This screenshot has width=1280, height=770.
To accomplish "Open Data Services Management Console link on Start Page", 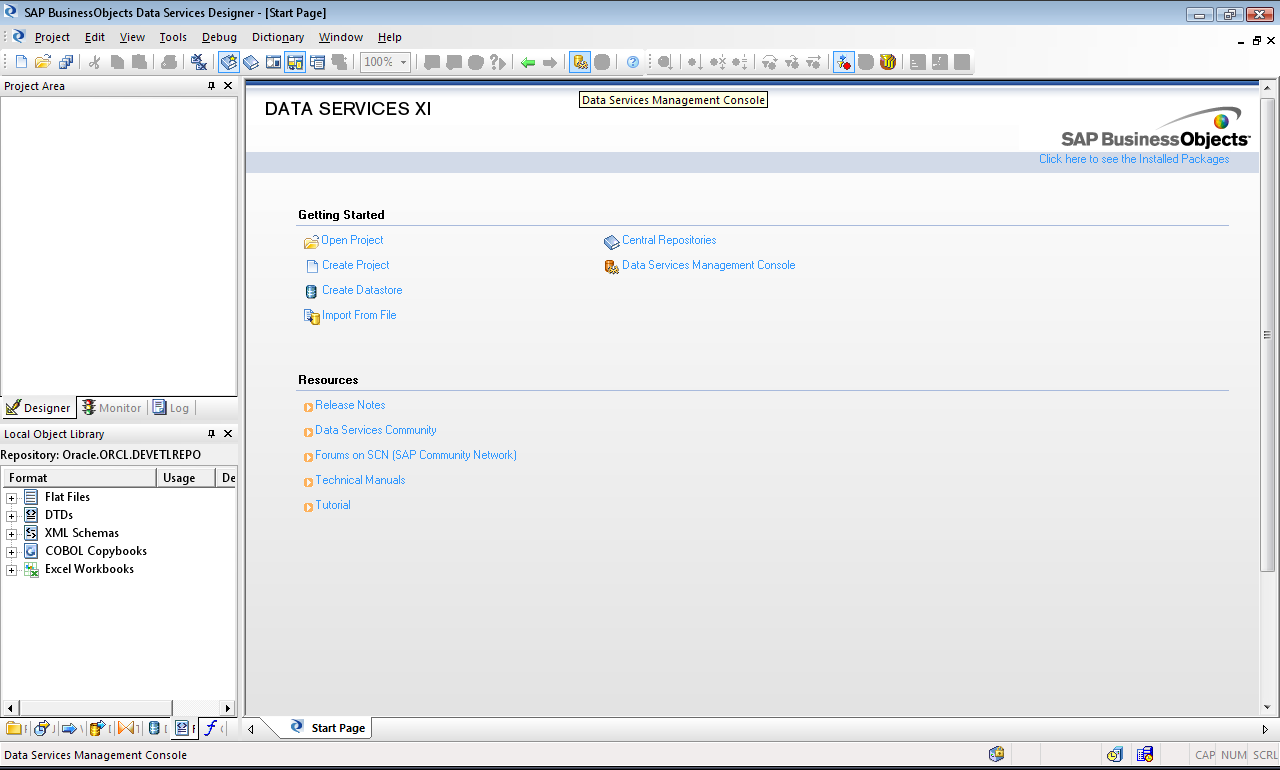I will [709, 265].
